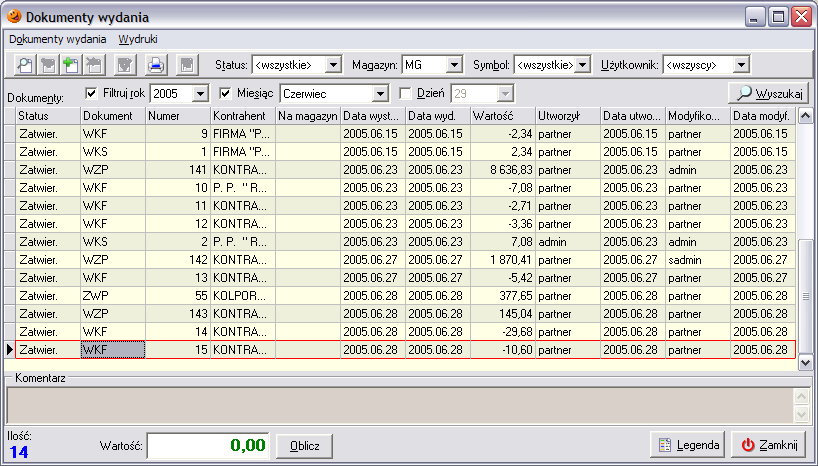Select value cell 7,08 in WKS row

click(x=503, y=242)
